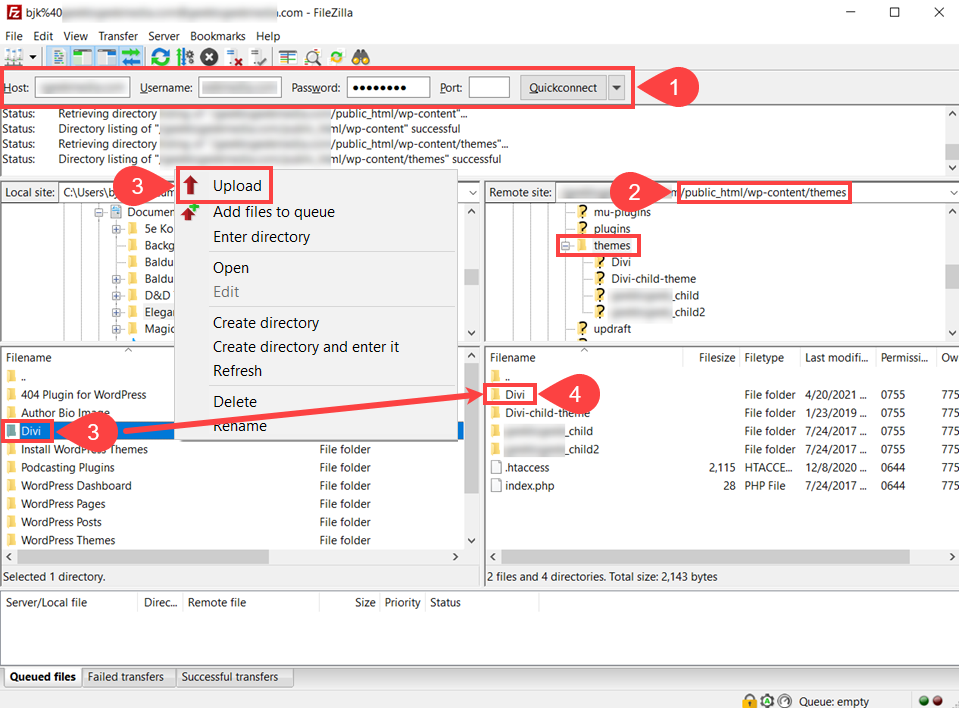Click the Process Queue toolbar icon
Screen dimensions: 960x708
pos(185,57)
